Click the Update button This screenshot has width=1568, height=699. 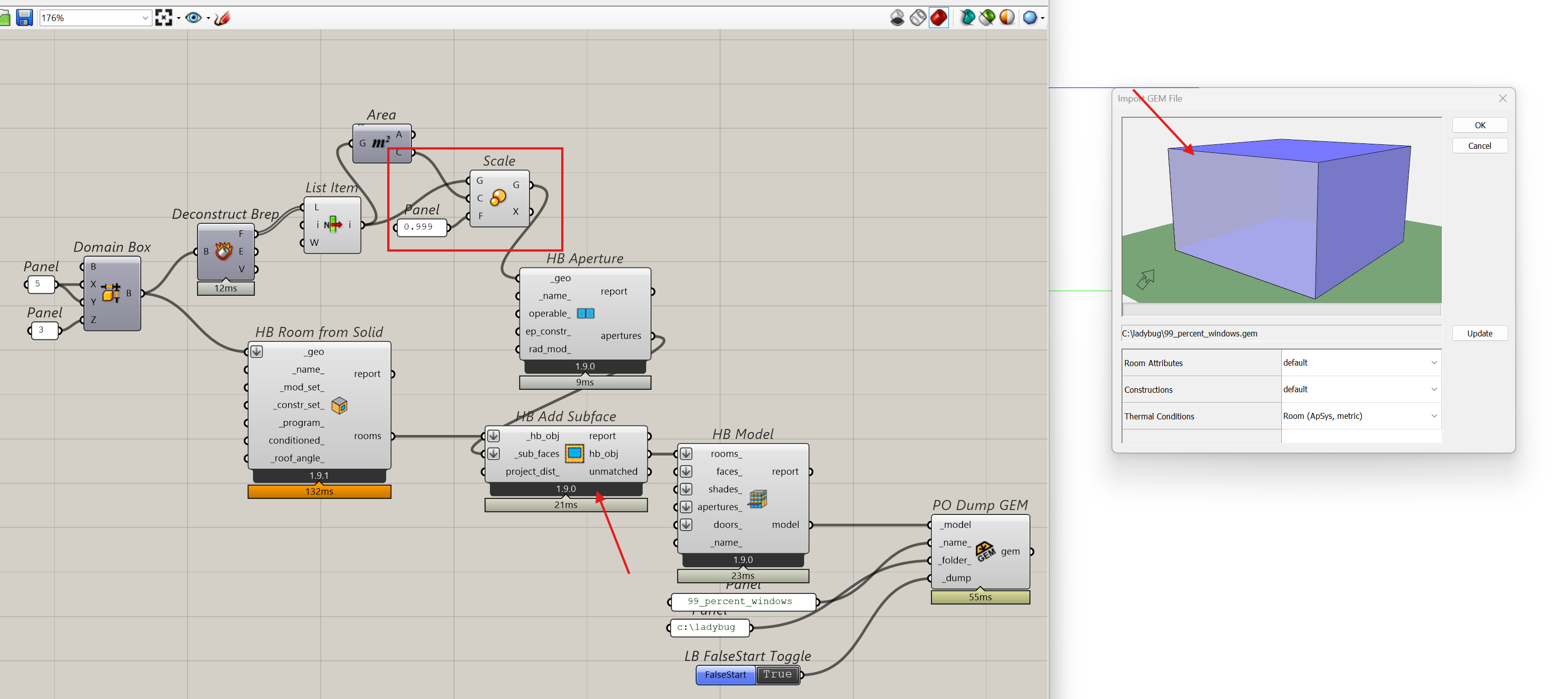tap(1478, 333)
